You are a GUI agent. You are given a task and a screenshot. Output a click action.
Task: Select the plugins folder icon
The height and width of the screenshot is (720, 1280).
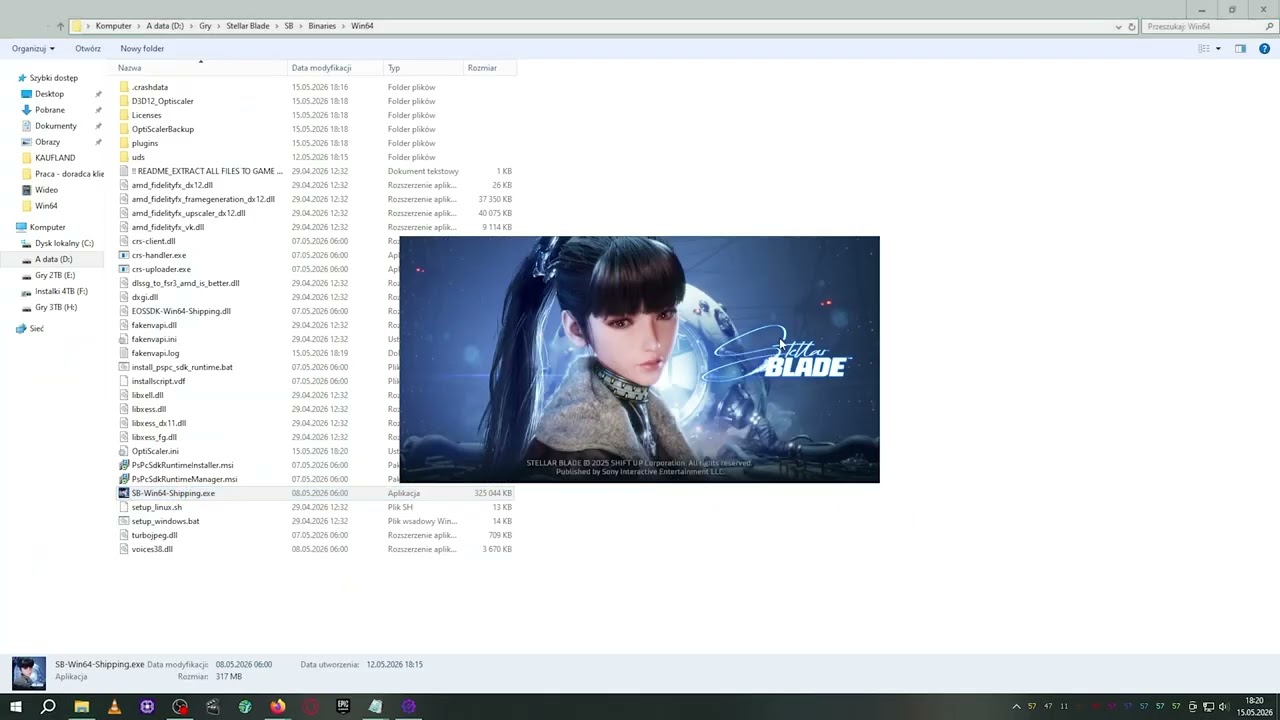(x=124, y=143)
